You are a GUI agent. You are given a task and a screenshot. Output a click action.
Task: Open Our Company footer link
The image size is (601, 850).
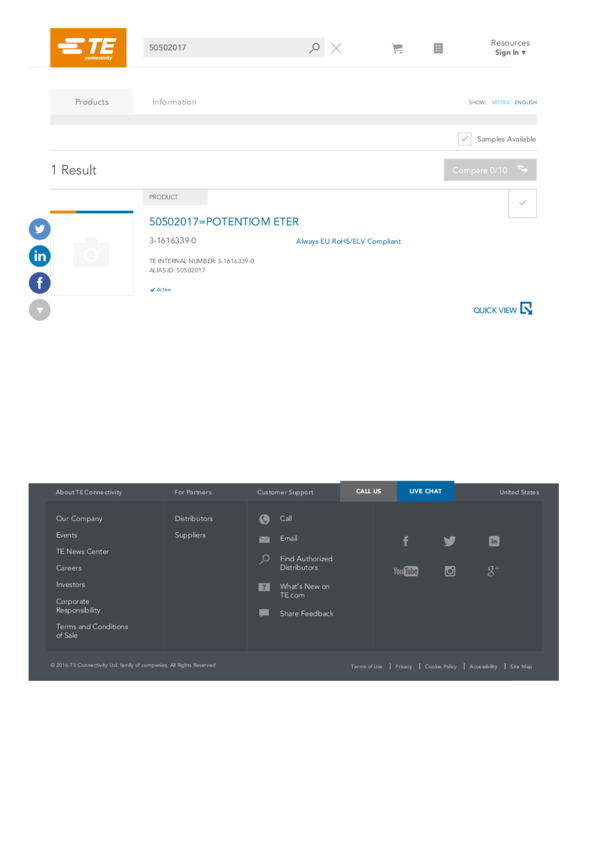click(x=79, y=519)
